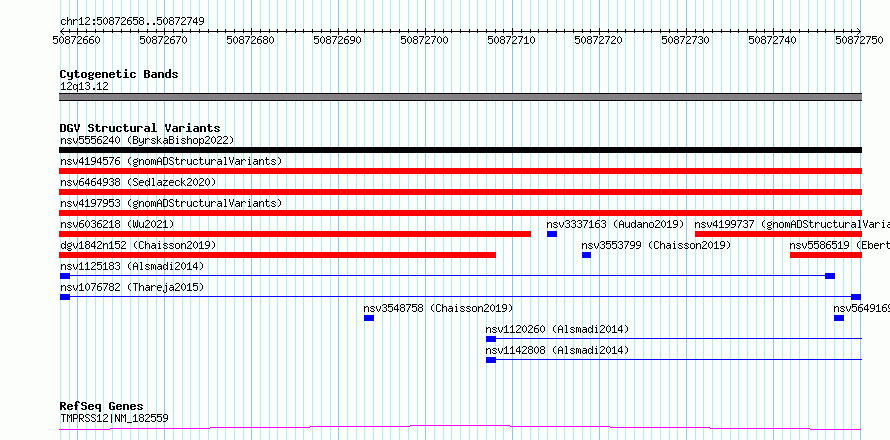Click the nsv5556240 black variant bar

[x=460, y=150]
